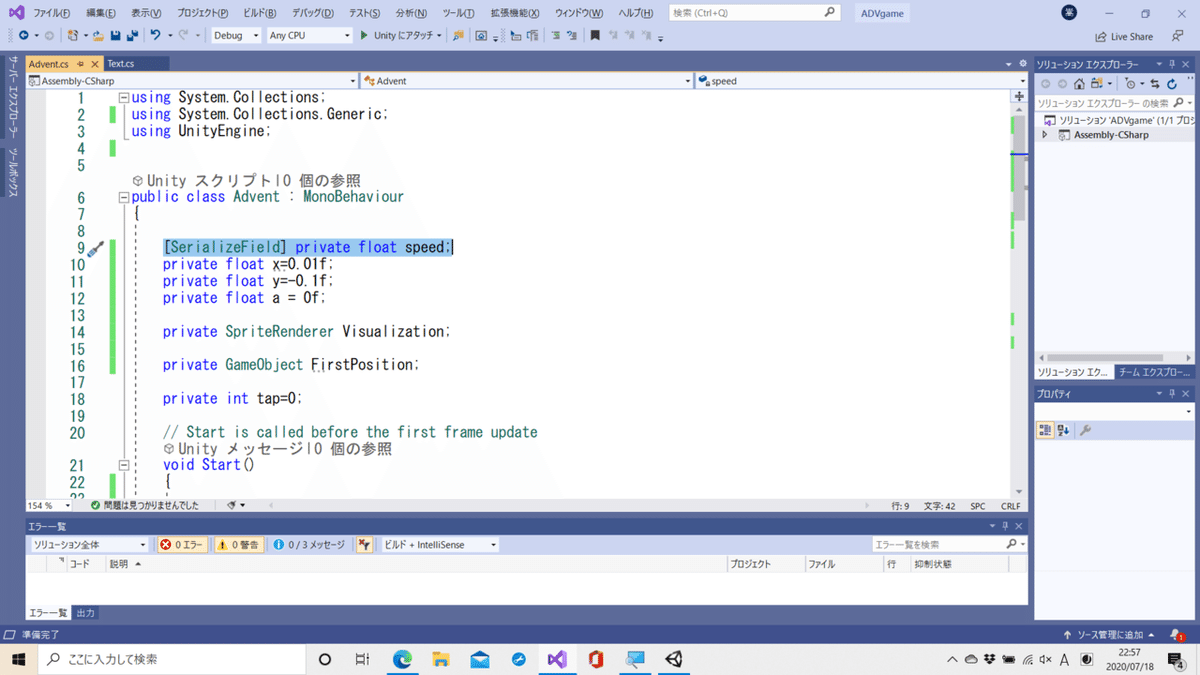Click the 説明 column header in the error list
Screen dimensions: 1200x675
point(119,565)
